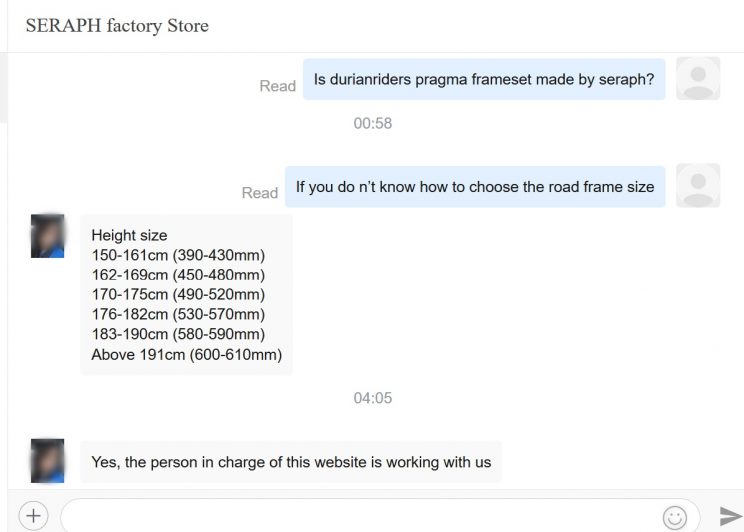This screenshot has height=532, width=744.
Task: Click user avatar next to durianriders question
Action: 698,78
